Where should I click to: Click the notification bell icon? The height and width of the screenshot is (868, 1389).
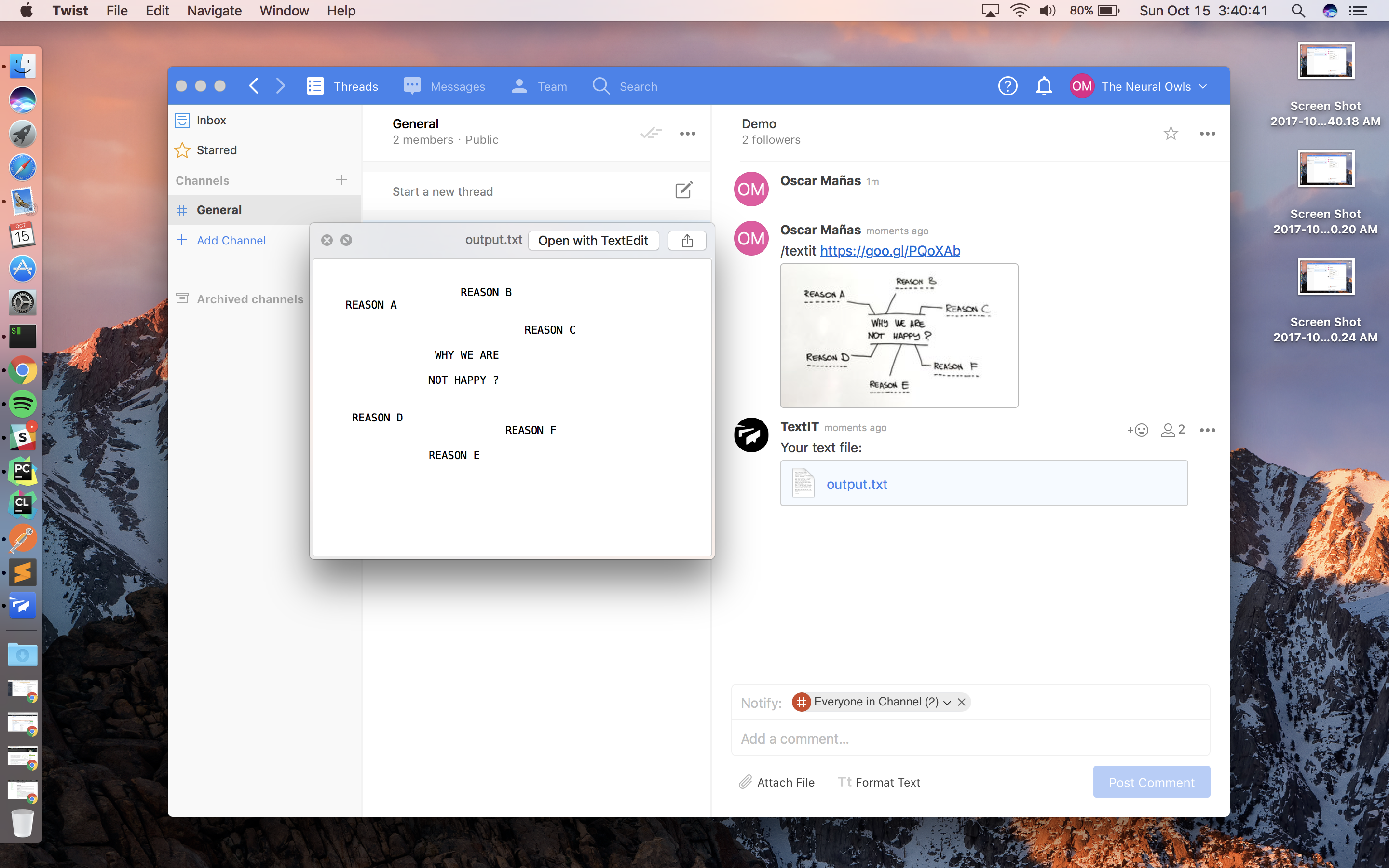click(1044, 86)
